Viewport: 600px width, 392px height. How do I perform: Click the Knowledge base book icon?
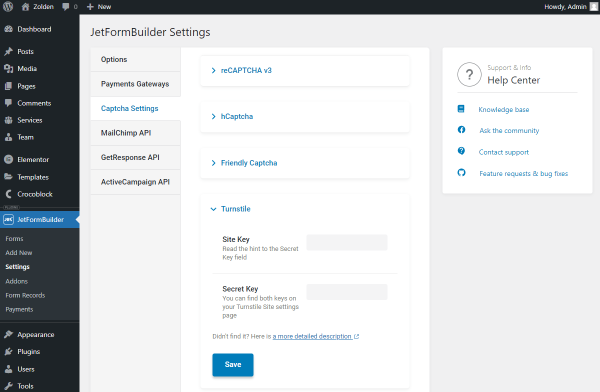coord(461,109)
